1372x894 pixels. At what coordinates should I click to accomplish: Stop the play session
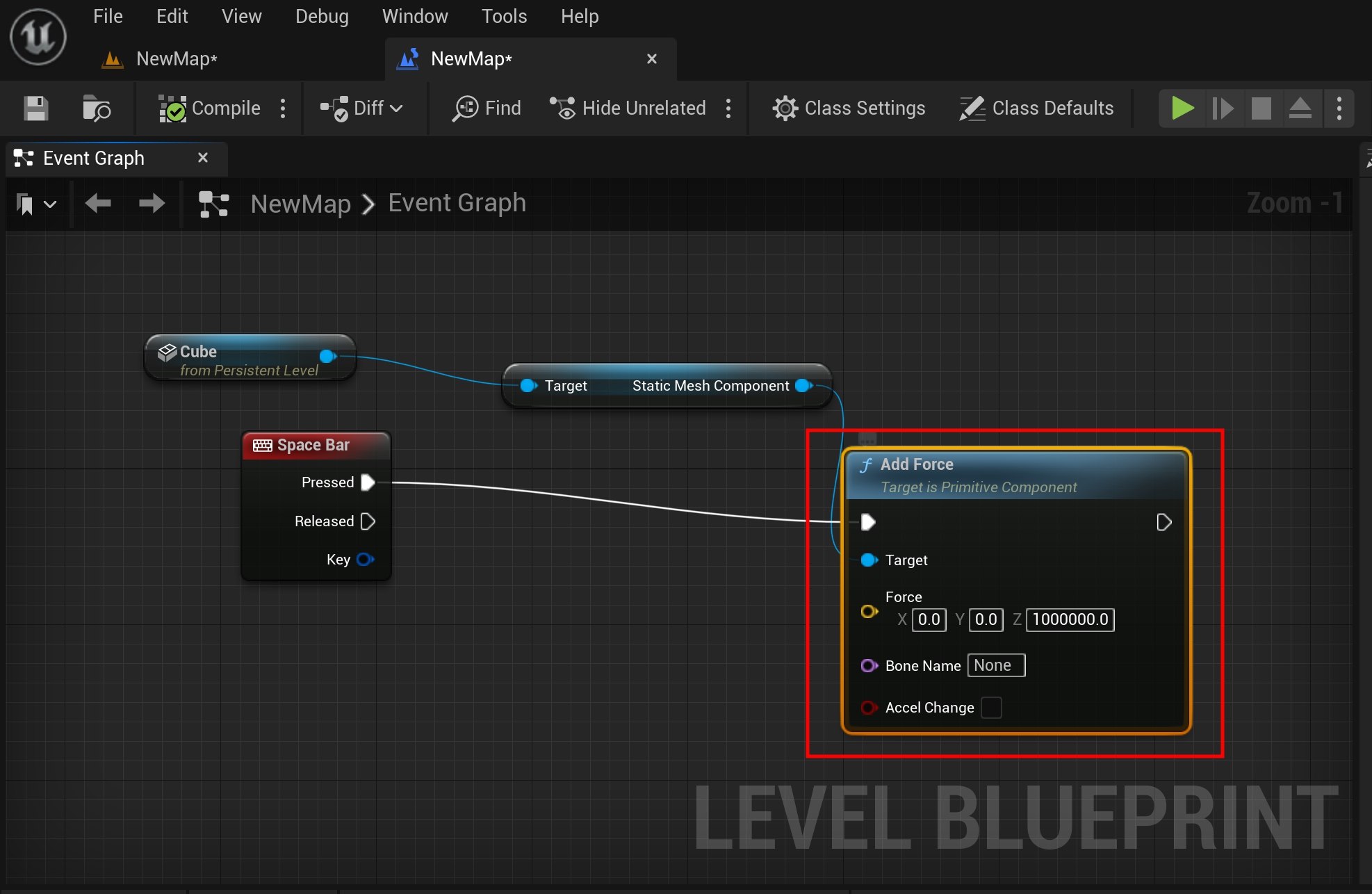tap(1261, 108)
